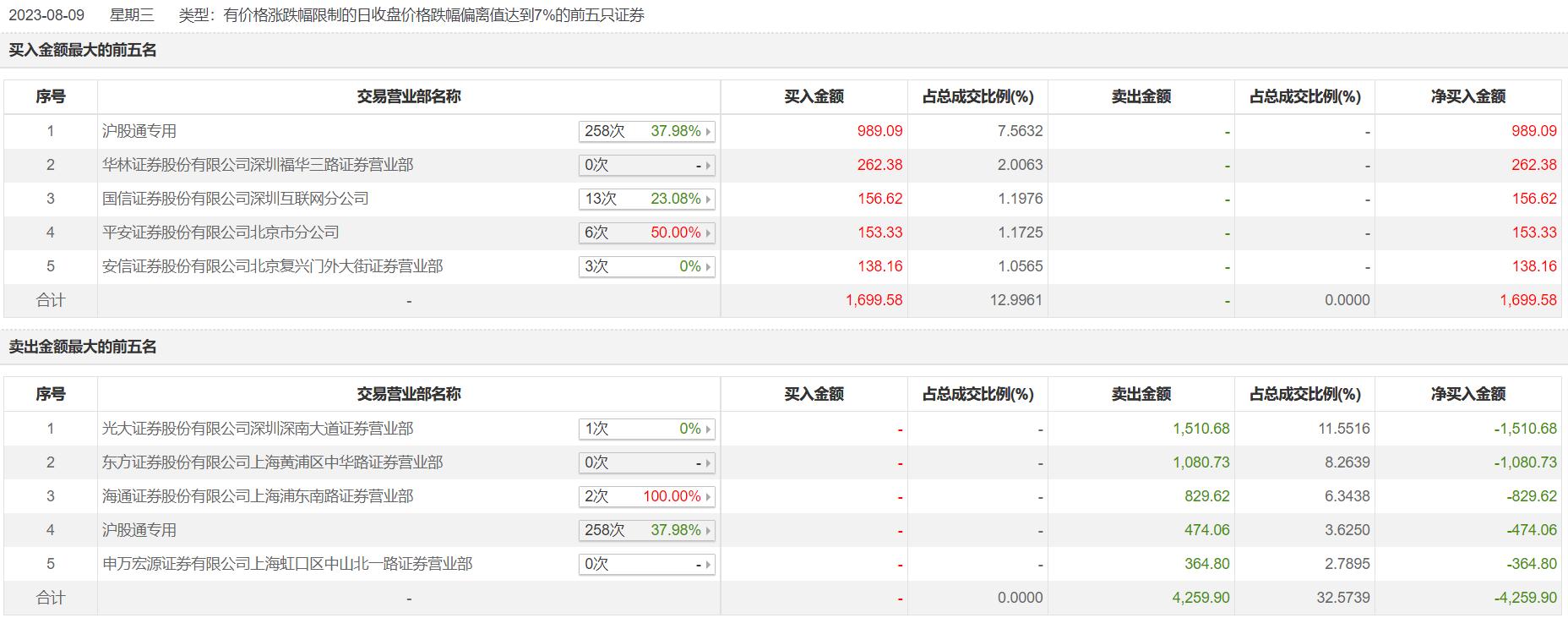1568x618 pixels.
Task: Expand 沪股通专用 258次 stats box in buy table
Action: coord(647,131)
